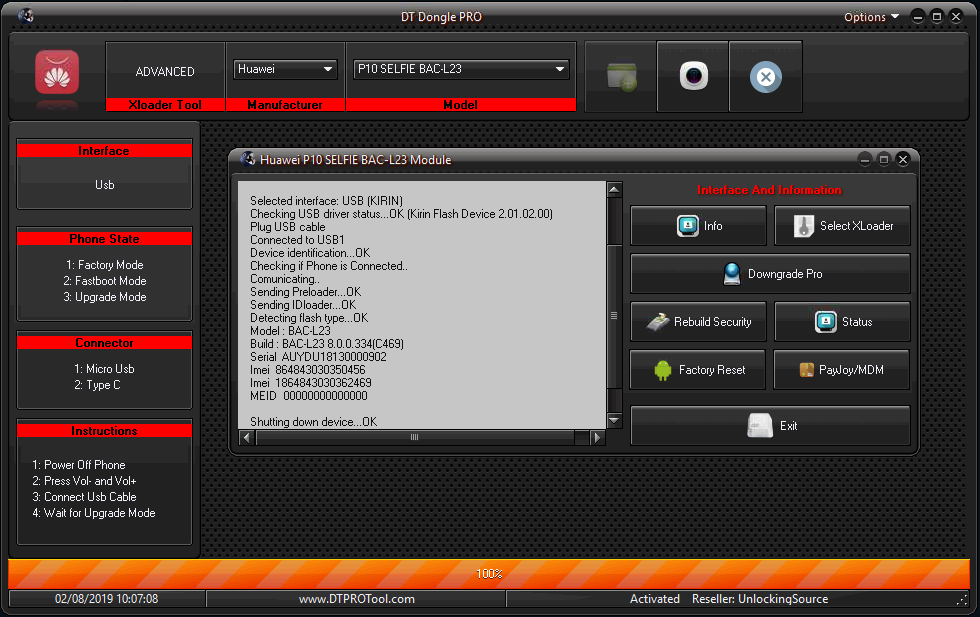The image size is (980, 617).
Task: Start Factory Reset
Action: (x=698, y=370)
